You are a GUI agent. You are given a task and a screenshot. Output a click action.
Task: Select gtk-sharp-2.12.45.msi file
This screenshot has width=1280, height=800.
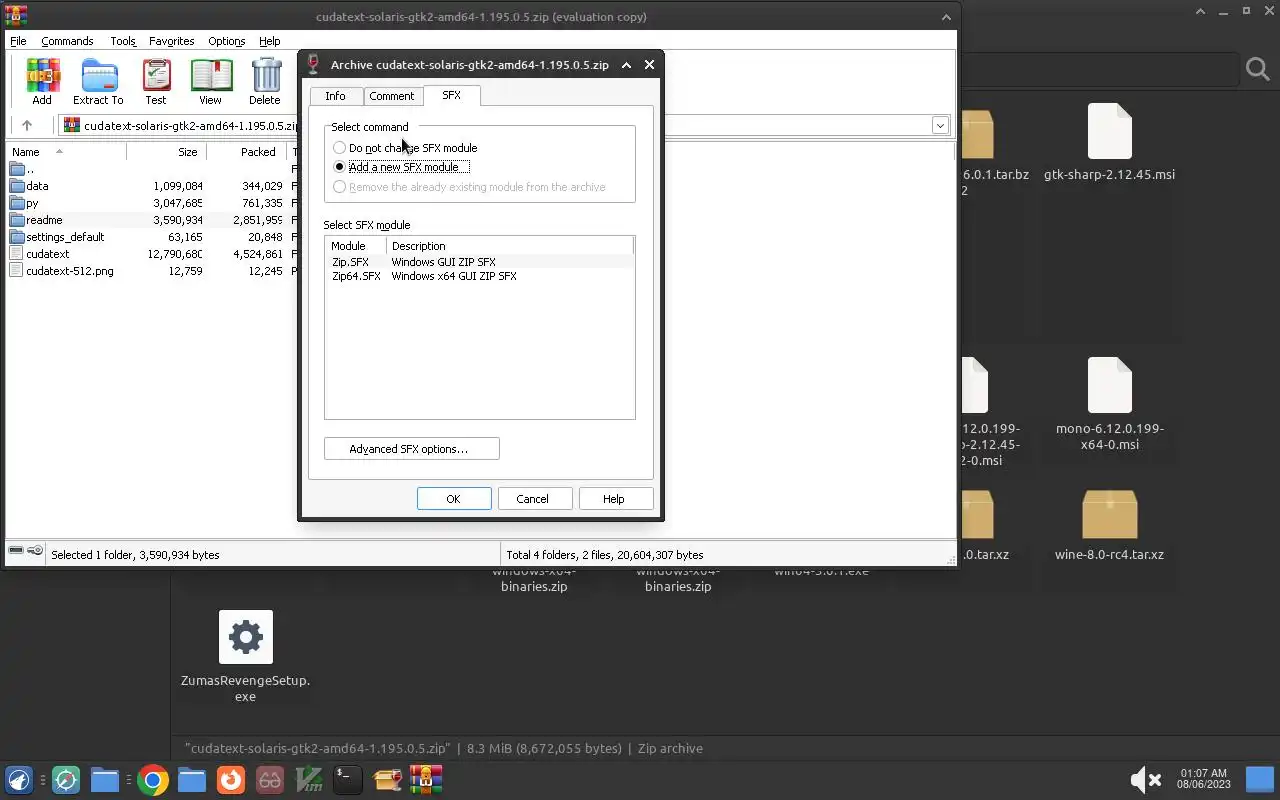tap(1109, 142)
